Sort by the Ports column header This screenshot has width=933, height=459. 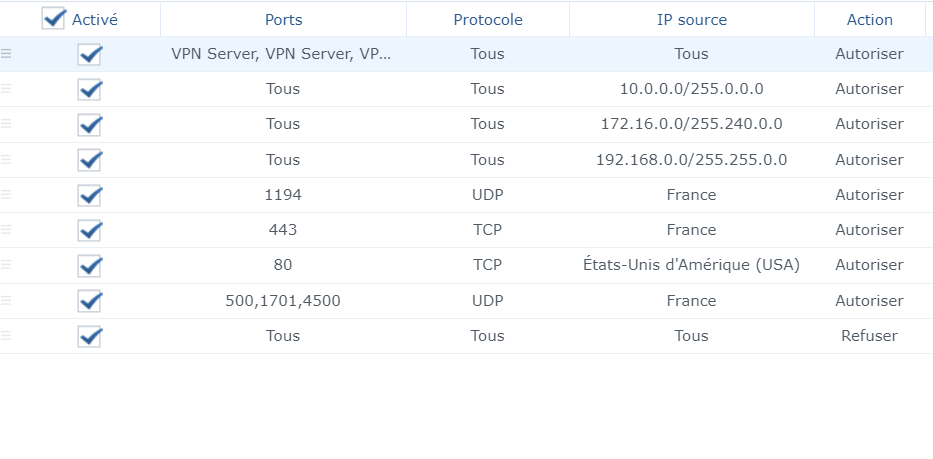click(283, 19)
